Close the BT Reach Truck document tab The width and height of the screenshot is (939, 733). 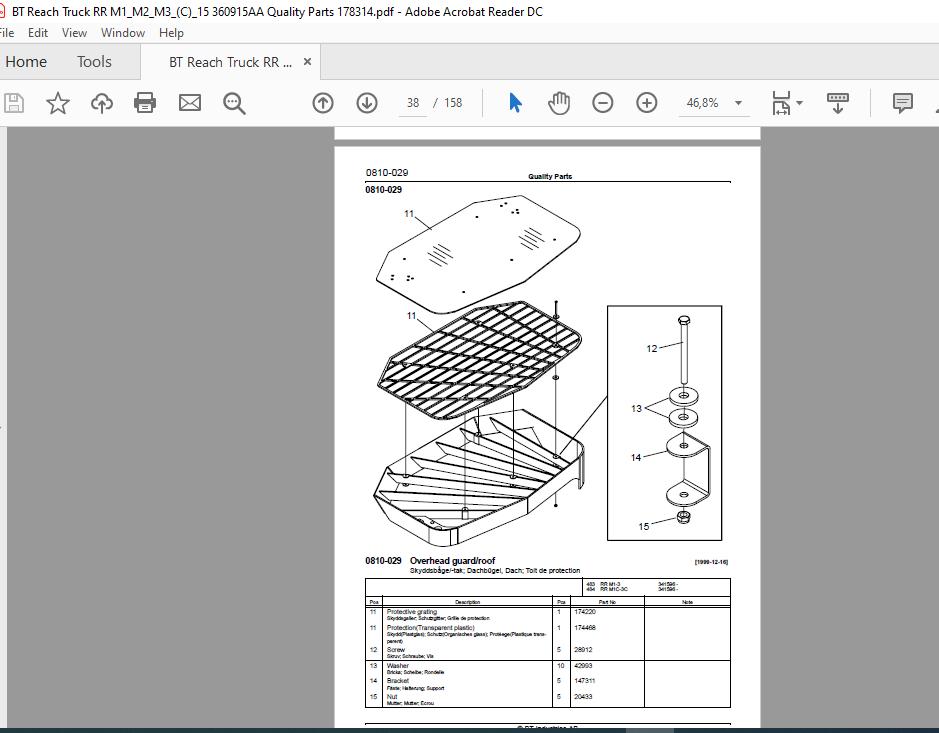pos(307,62)
